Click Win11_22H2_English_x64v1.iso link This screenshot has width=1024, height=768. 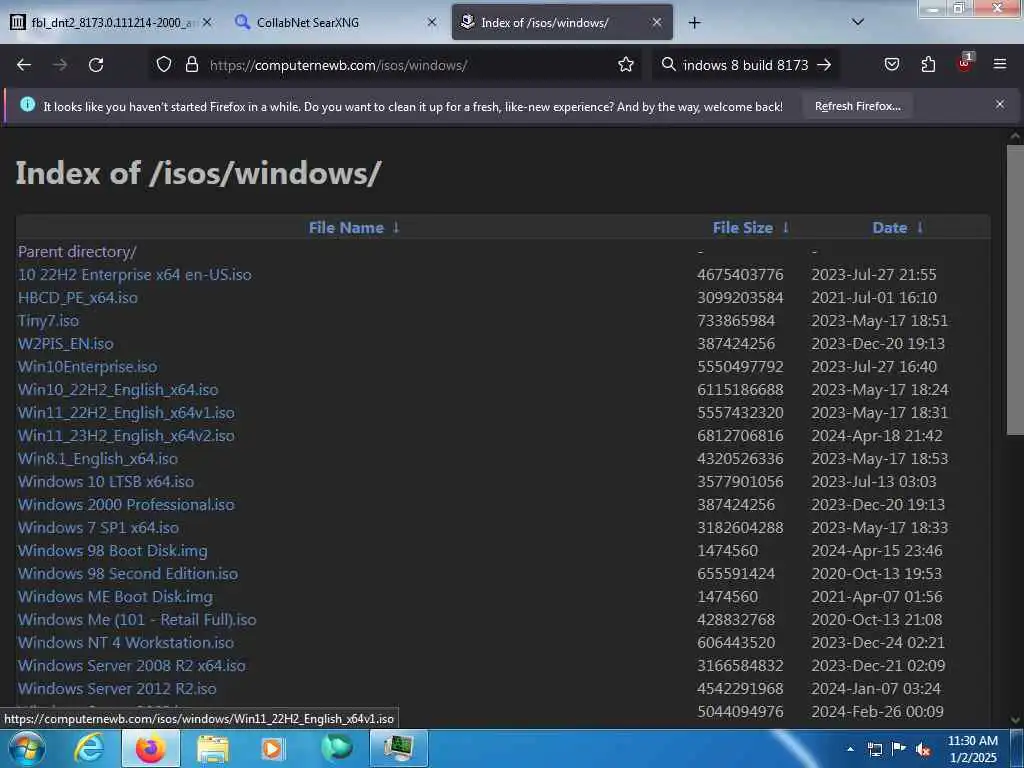point(126,412)
